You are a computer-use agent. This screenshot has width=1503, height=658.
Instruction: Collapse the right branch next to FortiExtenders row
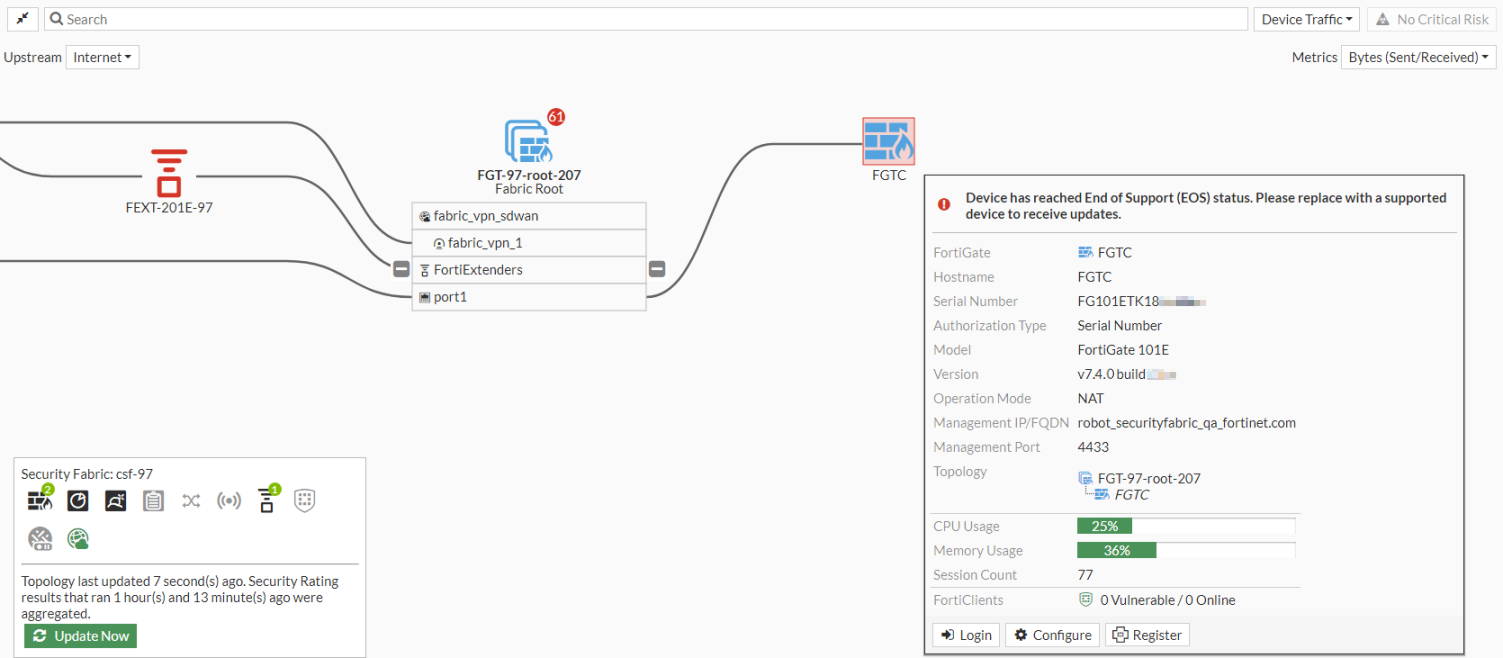click(x=657, y=269)
